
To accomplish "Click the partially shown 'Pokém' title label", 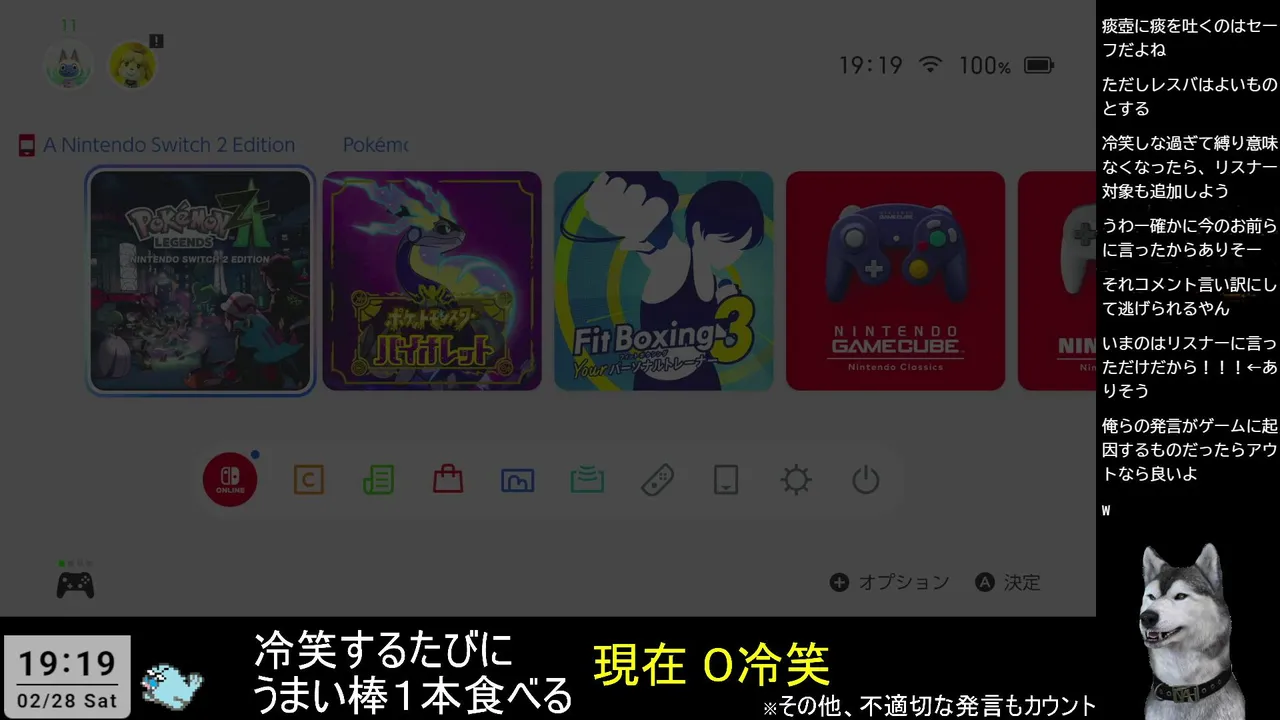I will tap(375, 145).
